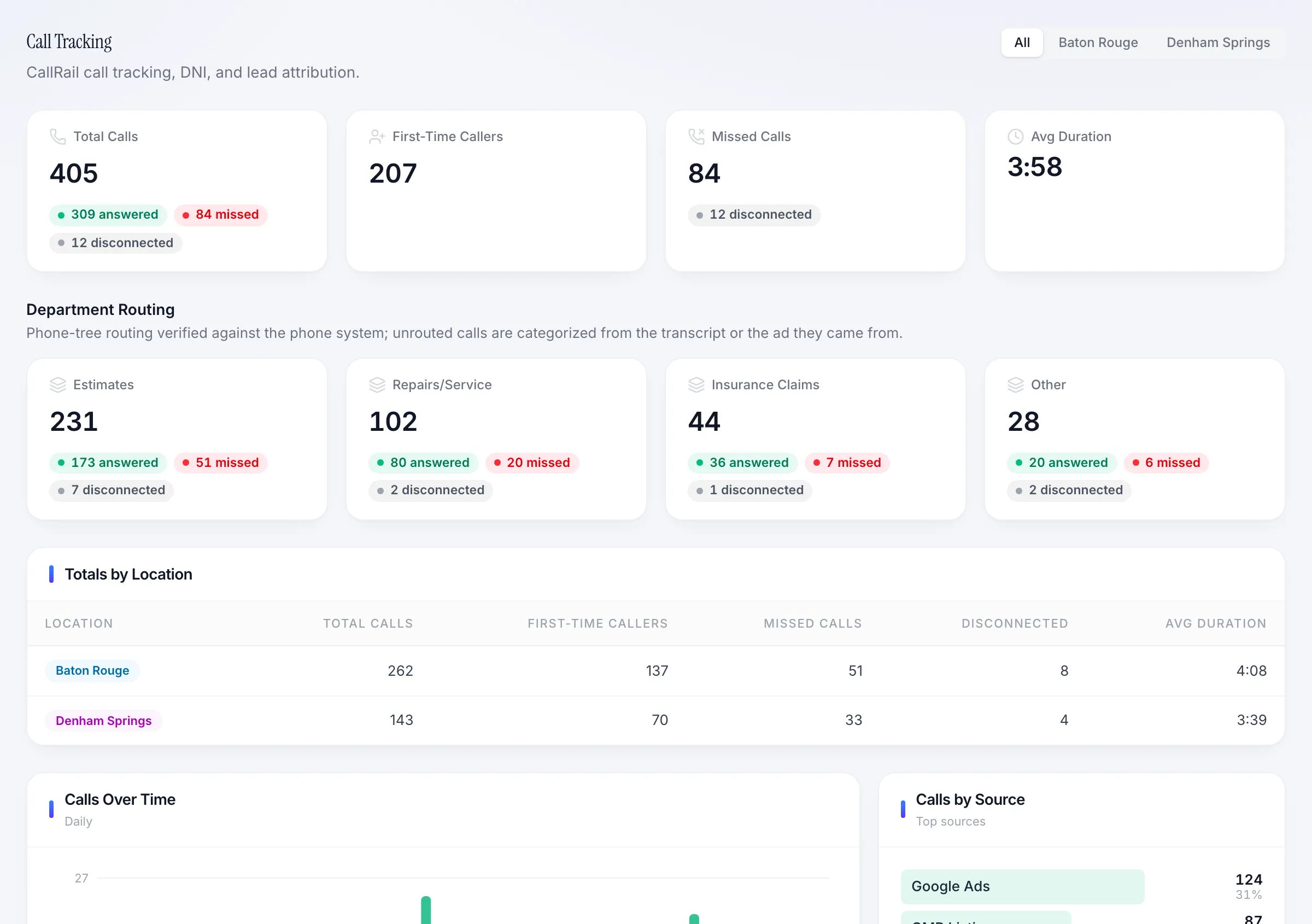
Task: Click the 262 total calls cell for Baton Rouge
Action: pyautogui.click(x=400, y=671)
